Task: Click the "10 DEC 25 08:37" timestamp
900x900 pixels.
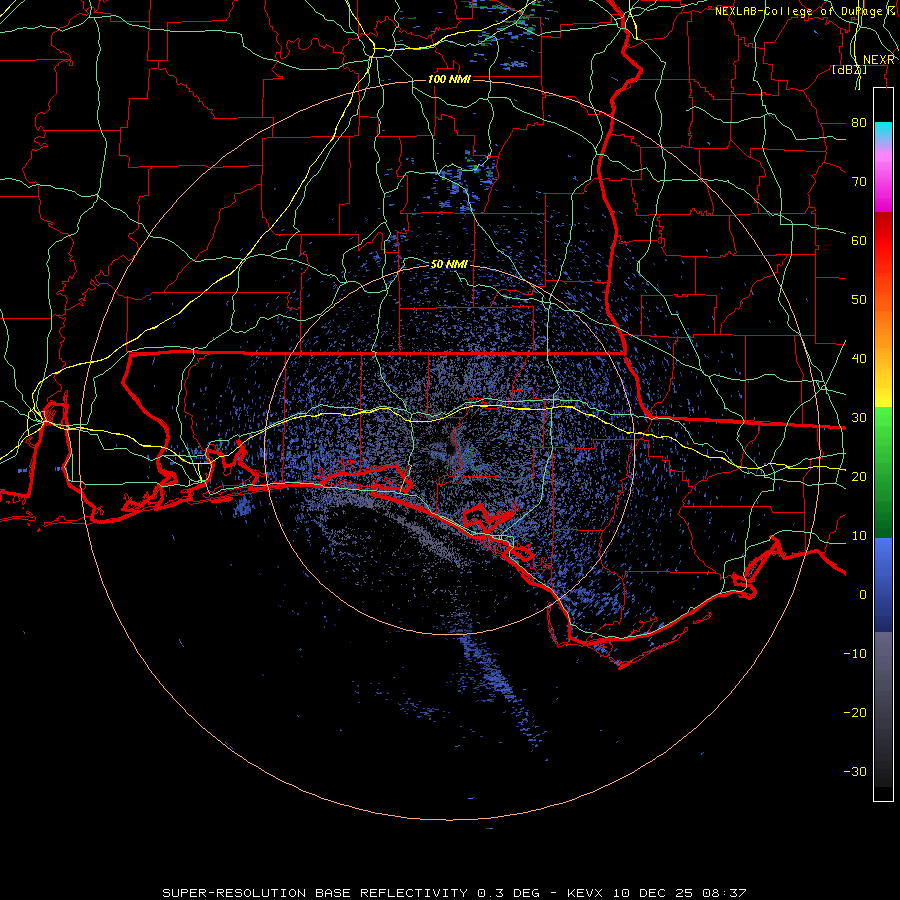Action: coord(680,893)
